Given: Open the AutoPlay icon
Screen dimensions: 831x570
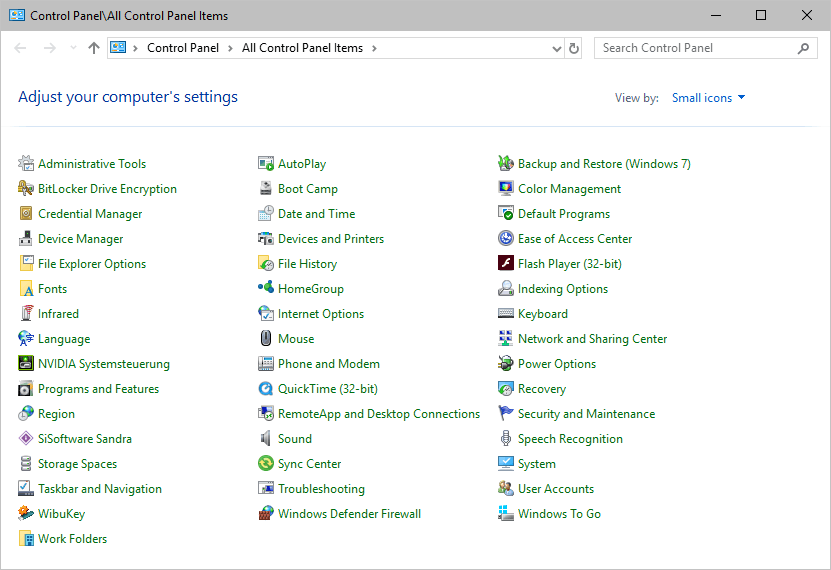Looking at the screenshot, I should tap(266, 163).
